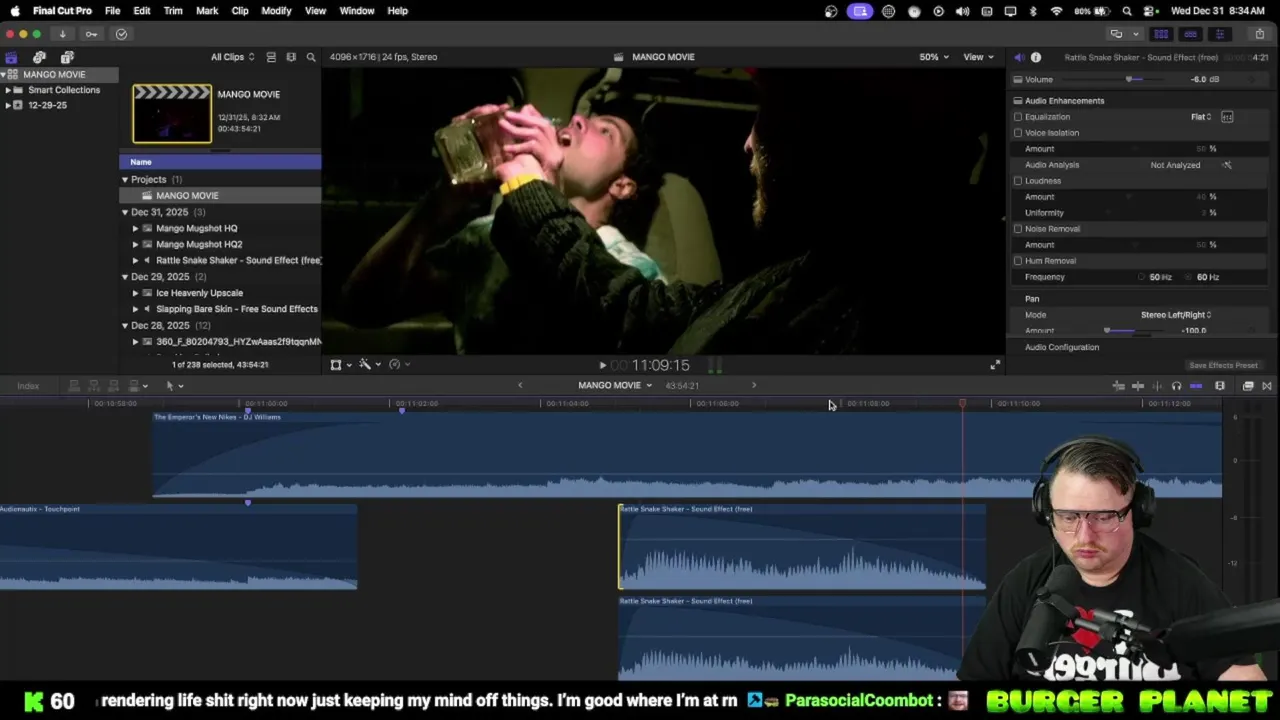This screenshot has height=720, width=1280.
Task: Enable the Noise Removal checkbox
Action: tap(1018, 229)
